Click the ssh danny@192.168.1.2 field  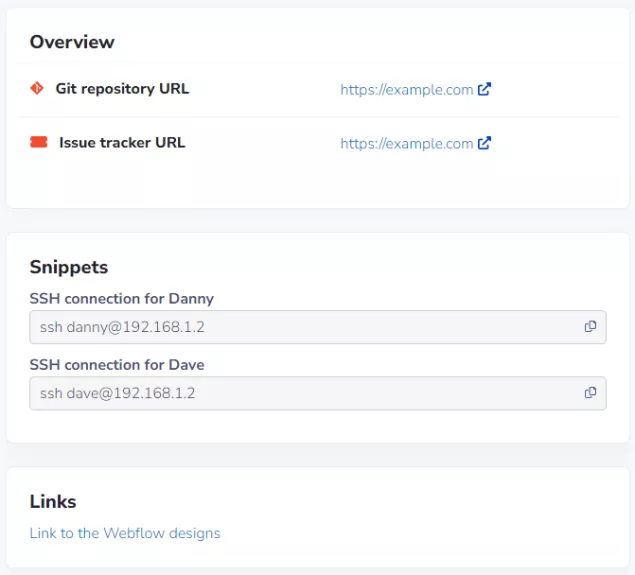click(x=300, y=327)
